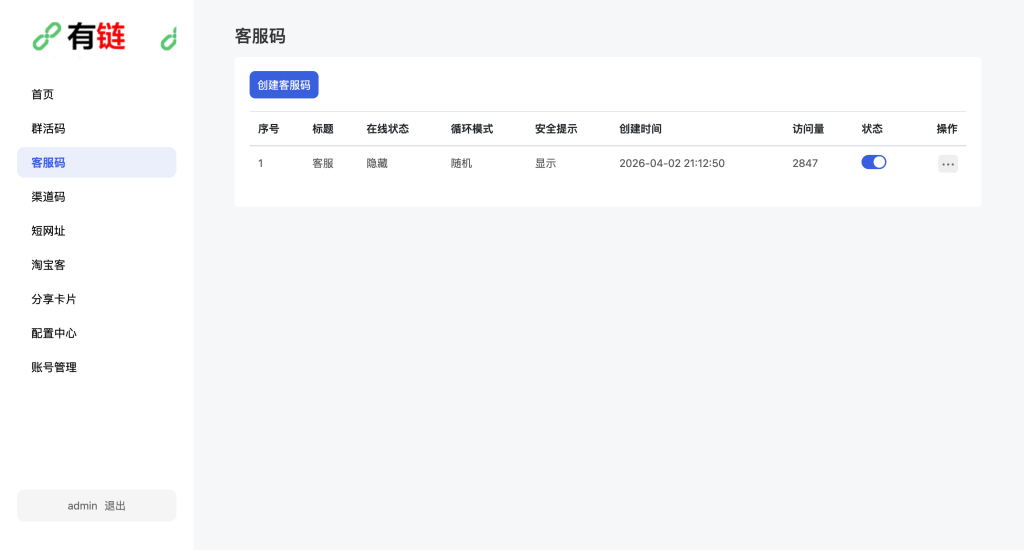1024x550 pixels.
Task: Click the 客服 title cell
Action: [323, 163]
